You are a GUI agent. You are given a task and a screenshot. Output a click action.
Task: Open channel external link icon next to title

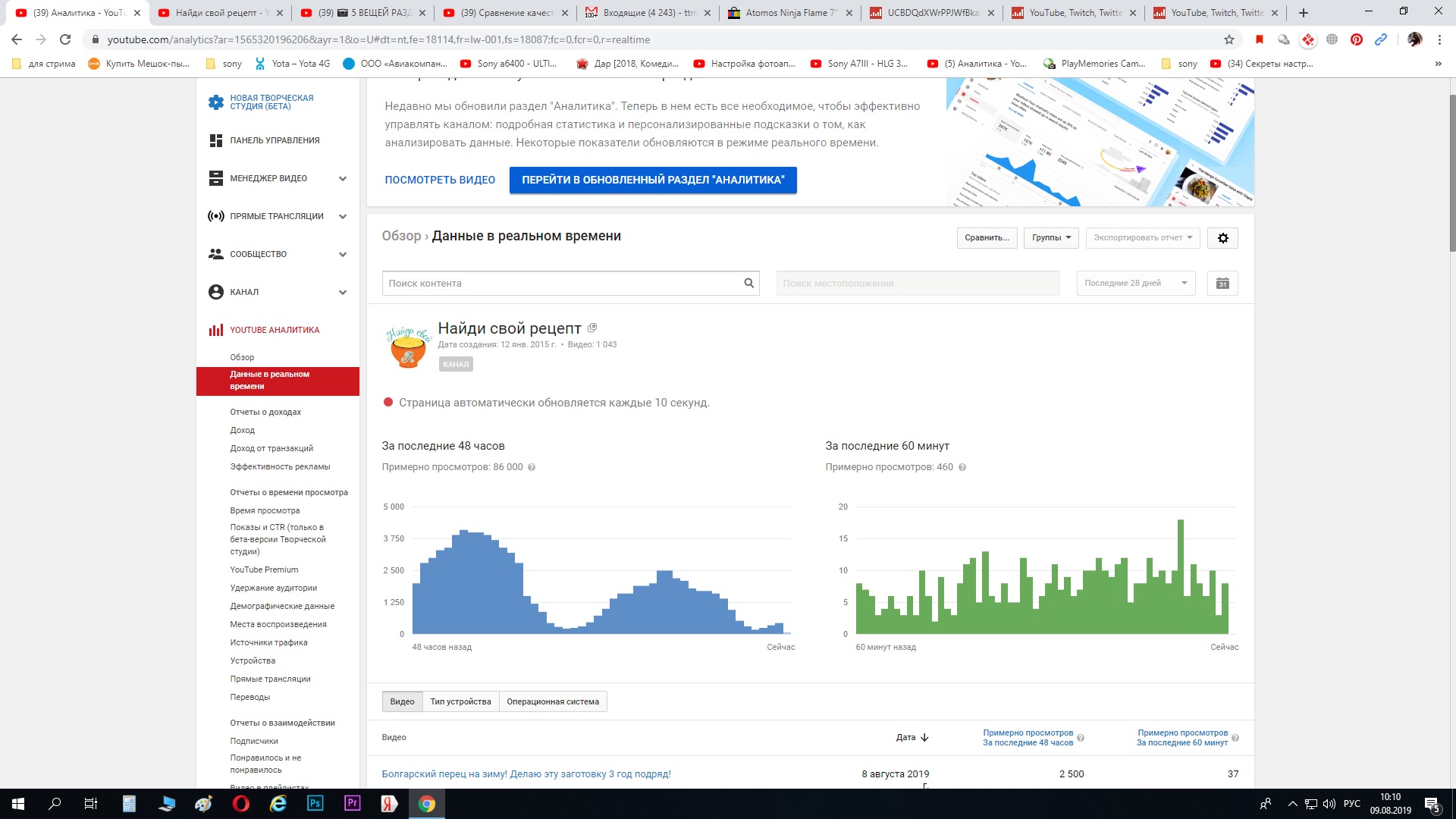[x=592, y=328]
